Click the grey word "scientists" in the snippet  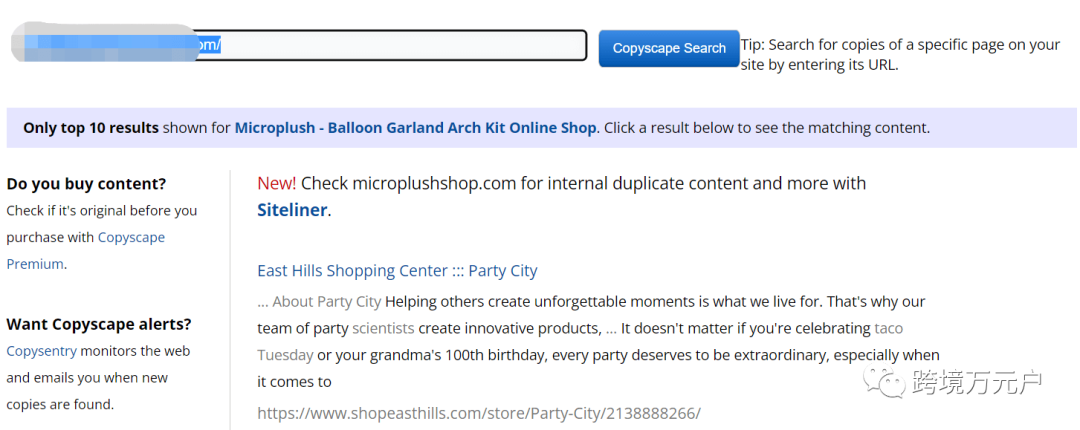pyautogui.click(x=385, y=328)
